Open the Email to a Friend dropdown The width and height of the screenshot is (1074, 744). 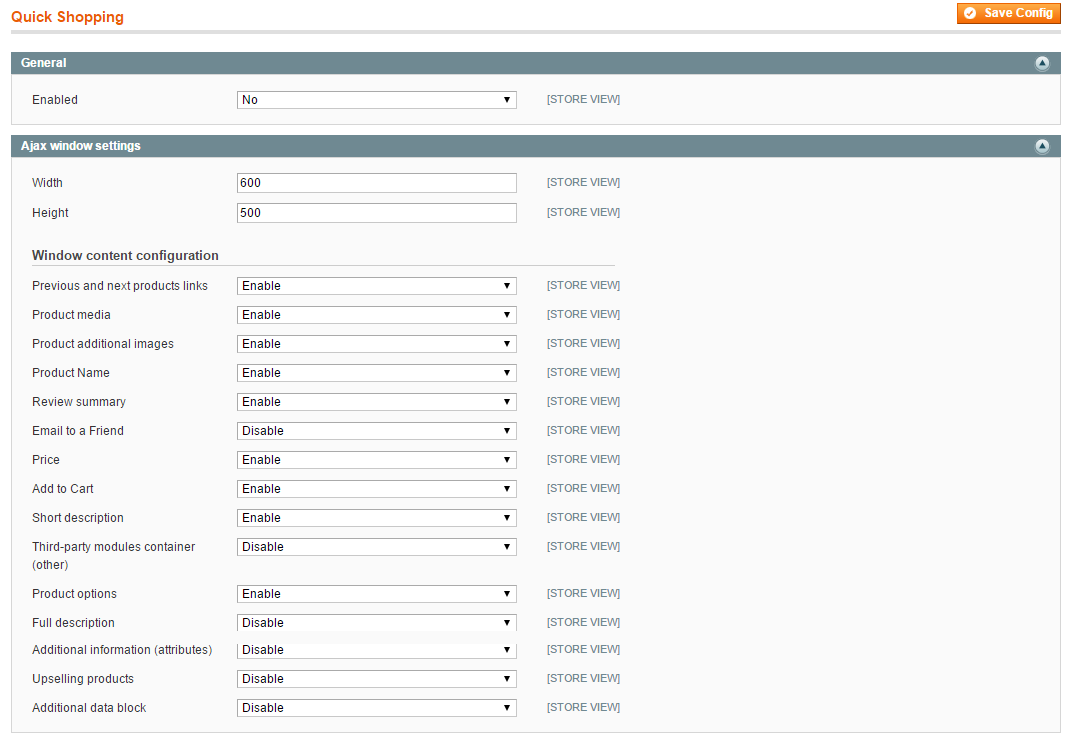coord(377,431)
